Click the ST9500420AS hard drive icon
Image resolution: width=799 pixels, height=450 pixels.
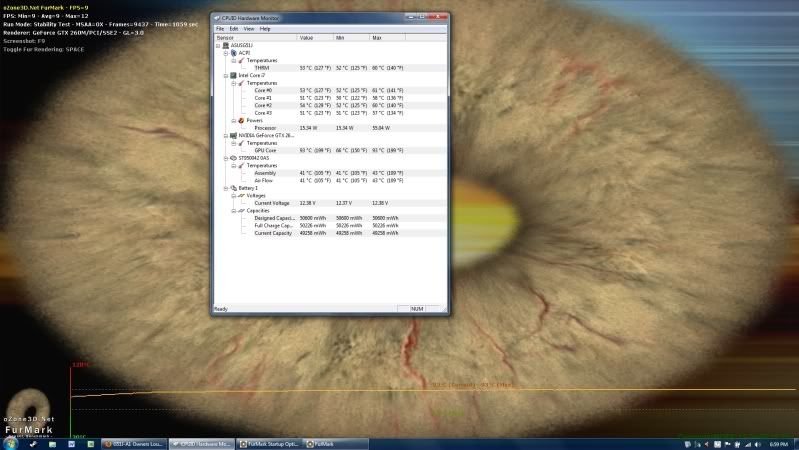[x=233, y=158]
